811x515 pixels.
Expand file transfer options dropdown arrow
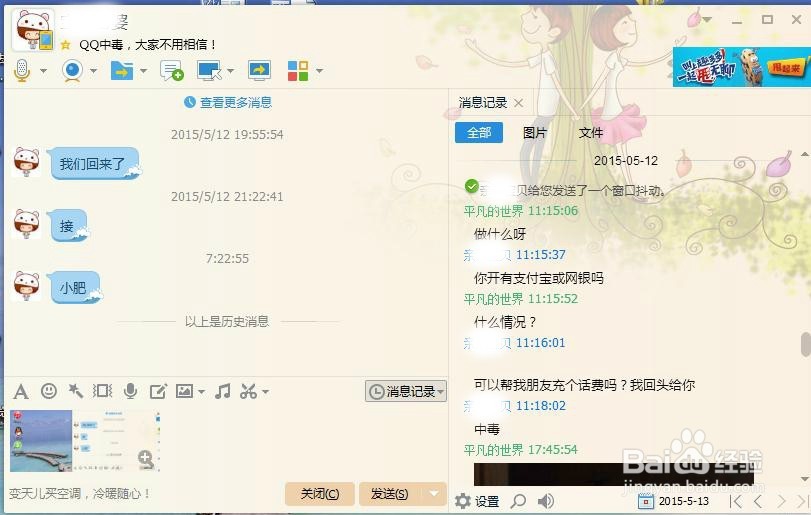click(x=144, y=71)
